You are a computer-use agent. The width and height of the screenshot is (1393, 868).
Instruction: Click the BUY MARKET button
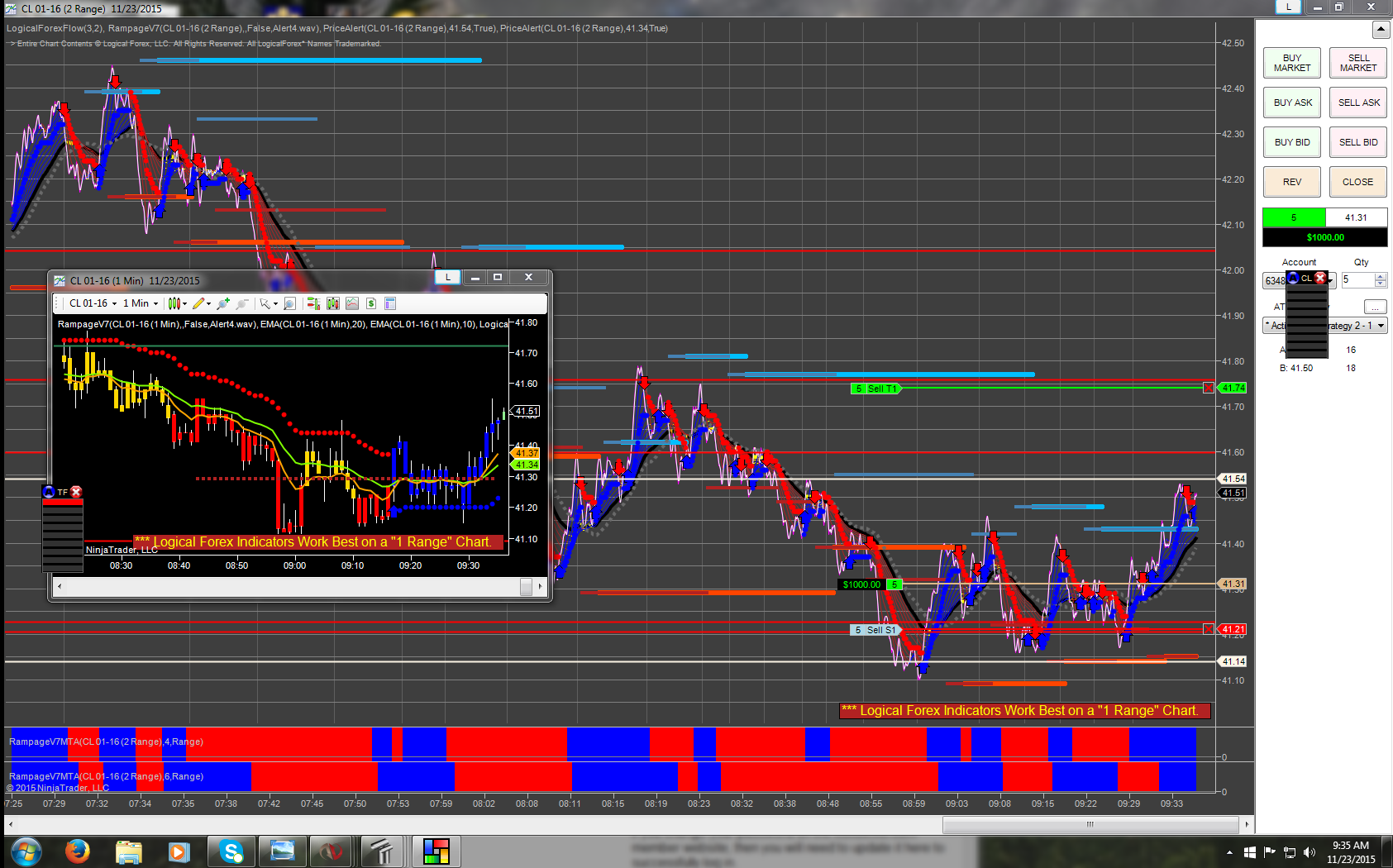(x=1292, y=63)
